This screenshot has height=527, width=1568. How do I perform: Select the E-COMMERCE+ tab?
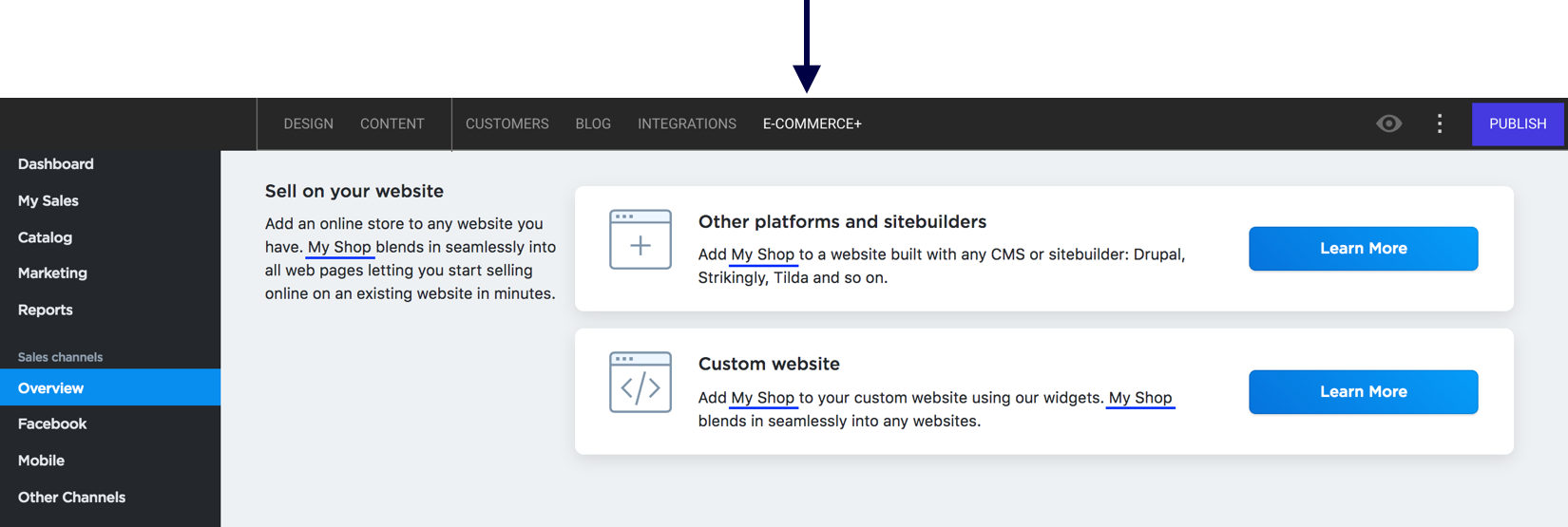813,123
